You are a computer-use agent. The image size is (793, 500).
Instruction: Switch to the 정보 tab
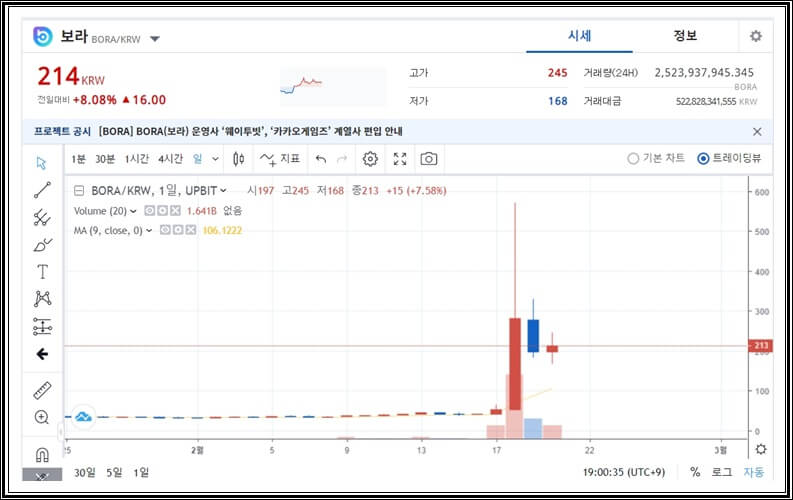pos(685,36)
